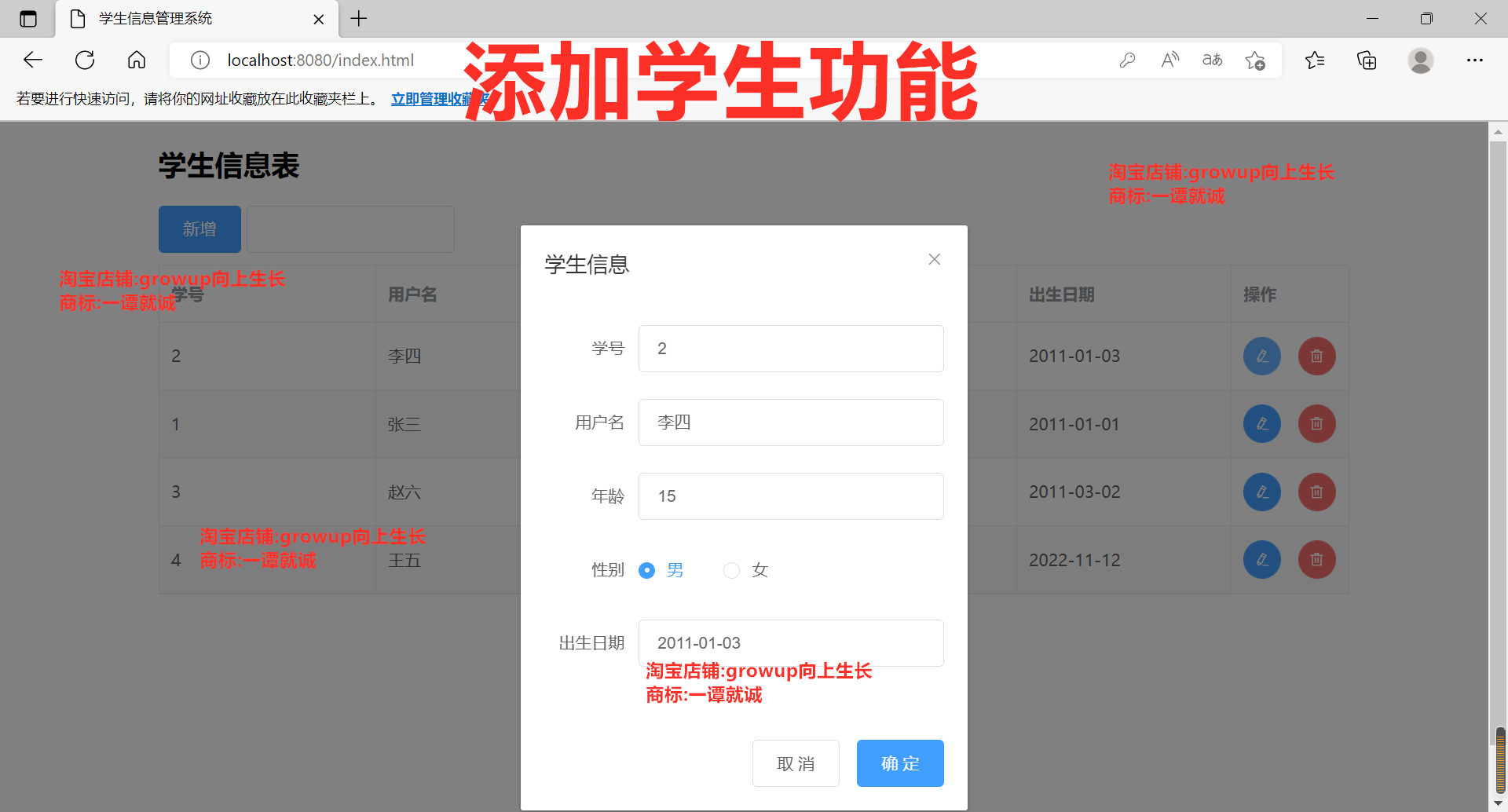The height and width of the screenshot is (812, 1508).
Task: Select the 女 radio option
Action: 731,570
